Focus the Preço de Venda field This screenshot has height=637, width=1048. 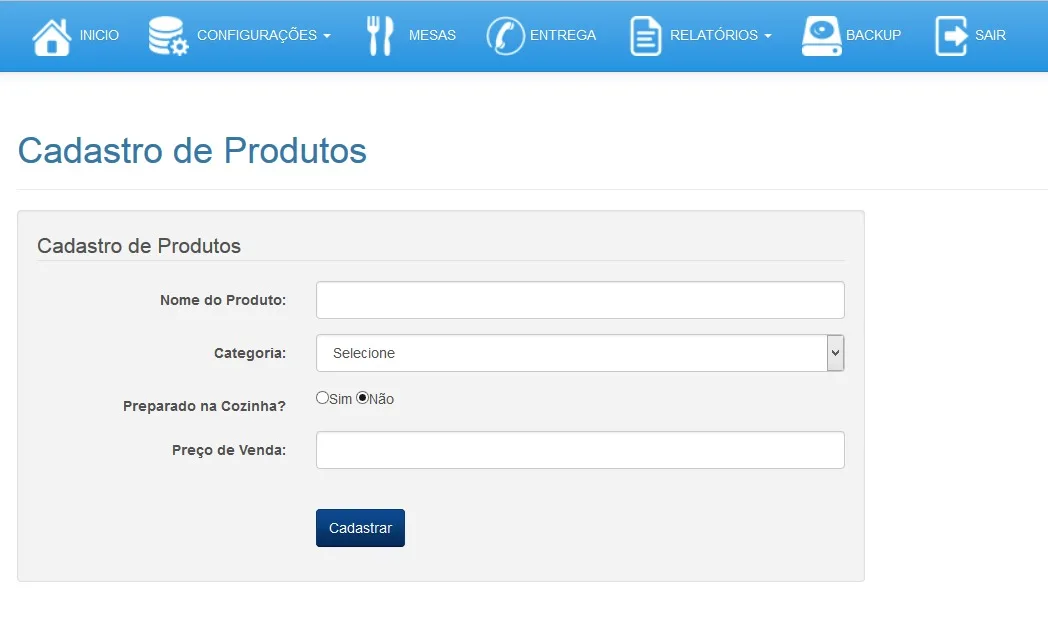click(x=580, y=450)
